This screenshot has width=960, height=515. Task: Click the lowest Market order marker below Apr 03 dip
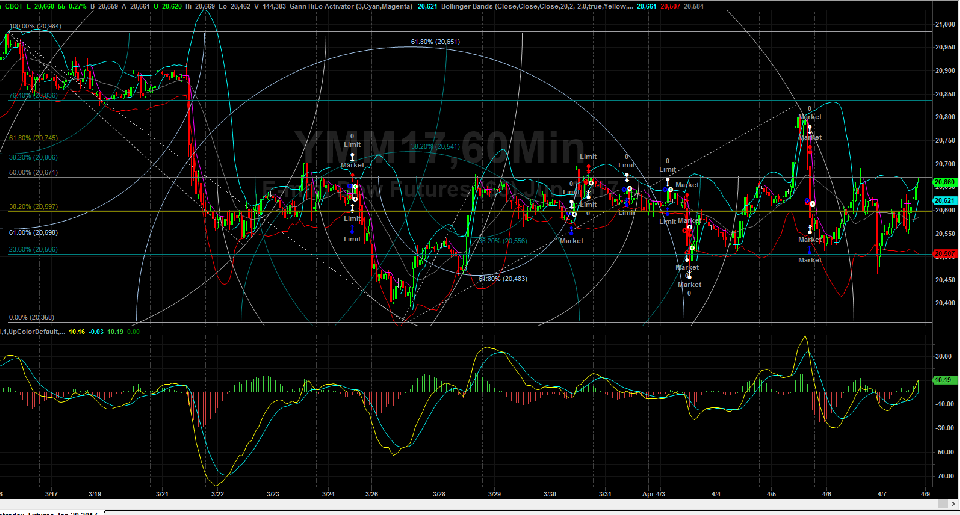tap(689, 285)
